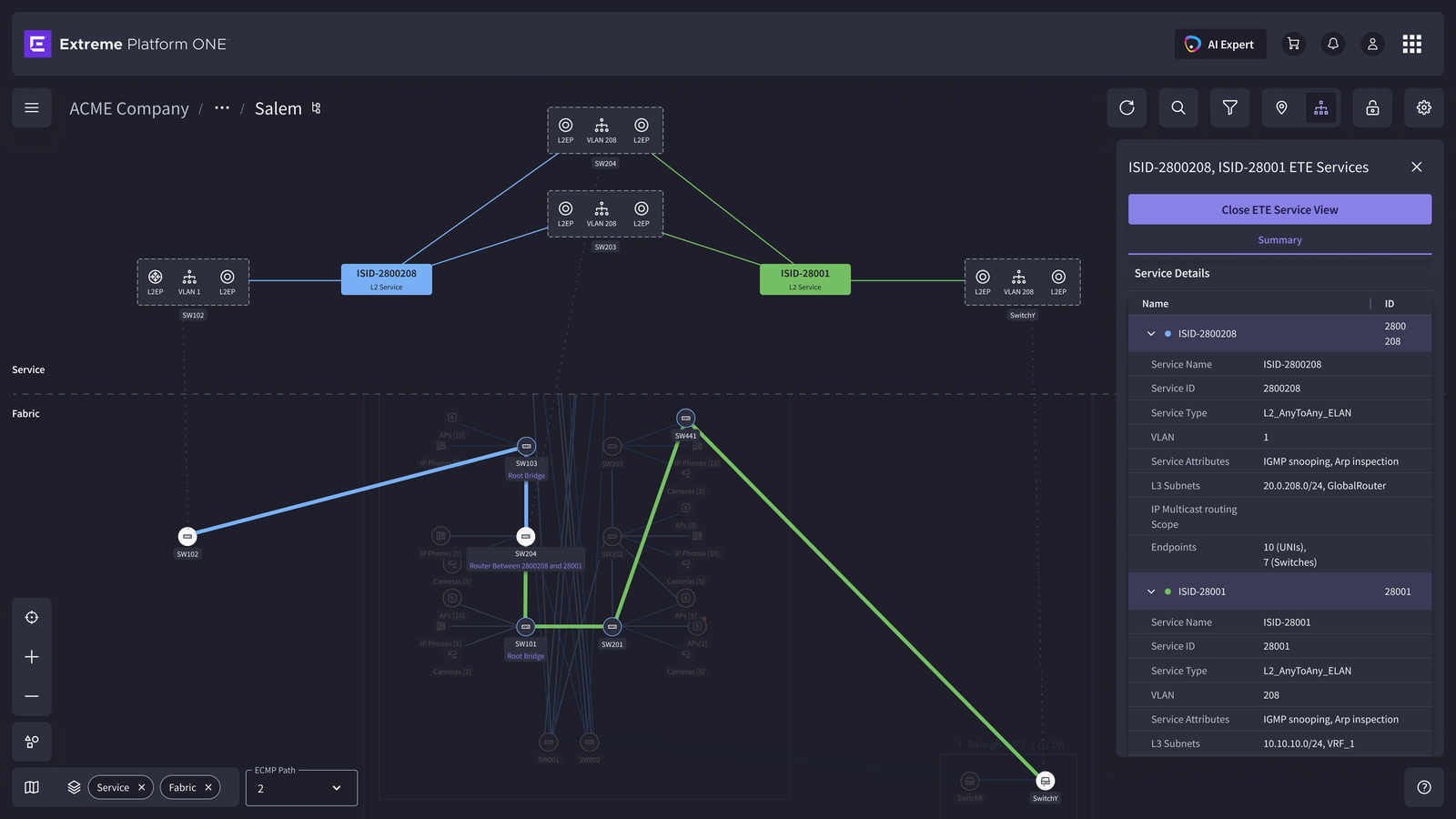Select the SW201 switch node

pos(612,627)
